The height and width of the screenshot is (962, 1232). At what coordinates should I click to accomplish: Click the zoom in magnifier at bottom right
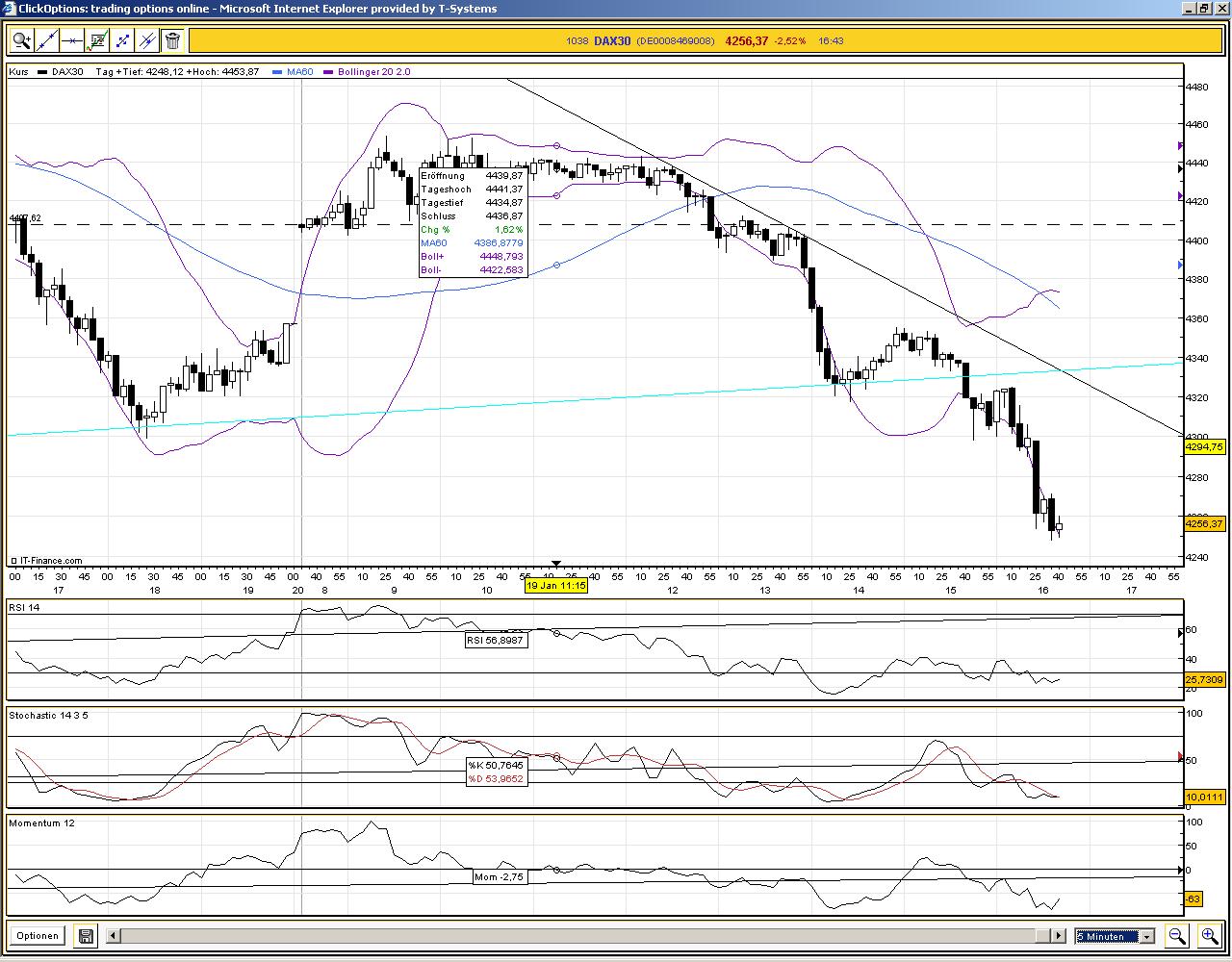[x=1211, y=934]
